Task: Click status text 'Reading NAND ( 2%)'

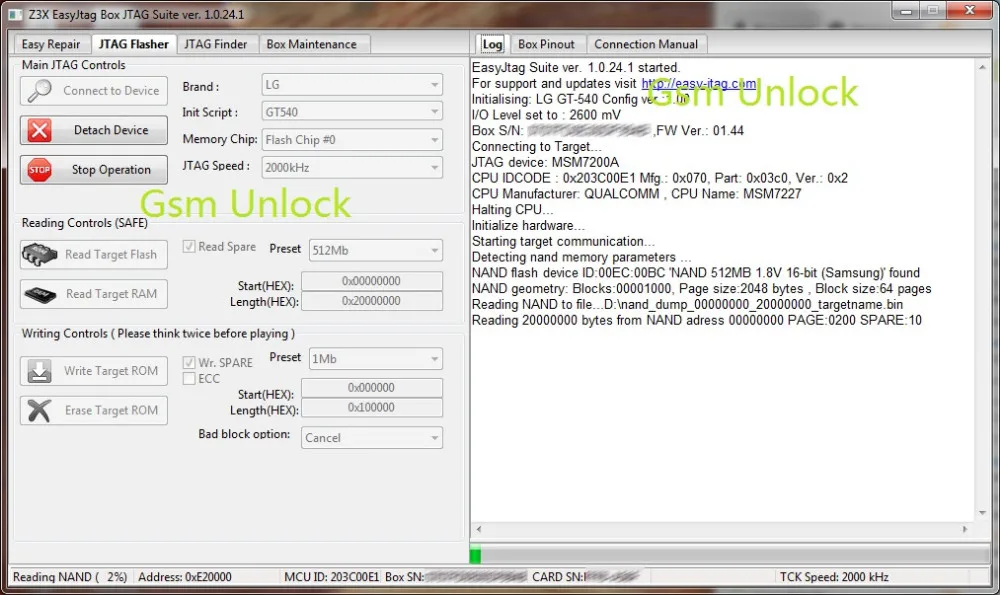Action: coord(70,577)
